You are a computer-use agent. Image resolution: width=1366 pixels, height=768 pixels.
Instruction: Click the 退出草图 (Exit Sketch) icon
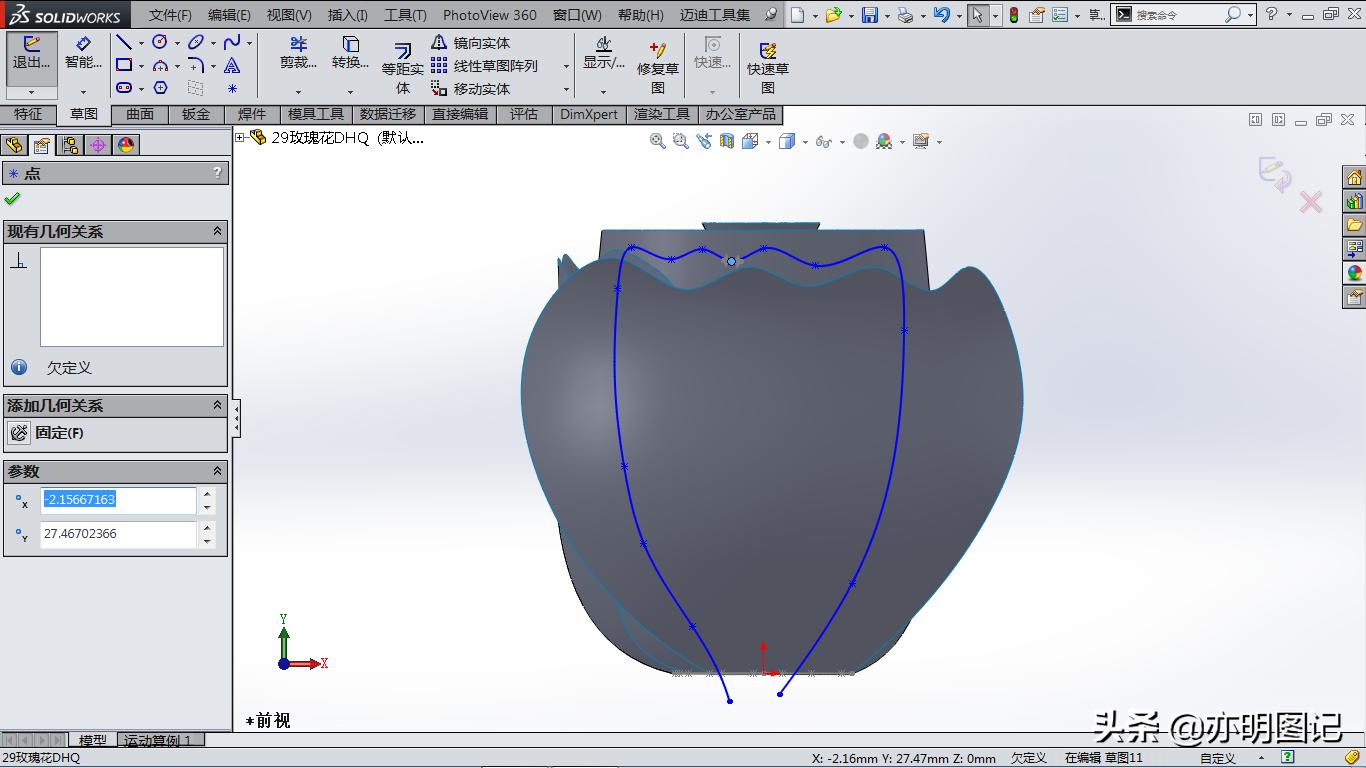click(30, 50)
